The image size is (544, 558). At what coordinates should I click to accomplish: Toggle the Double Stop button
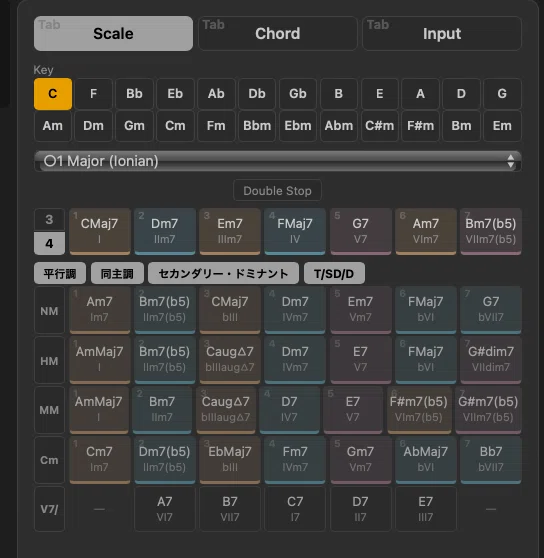click(278, 191)
